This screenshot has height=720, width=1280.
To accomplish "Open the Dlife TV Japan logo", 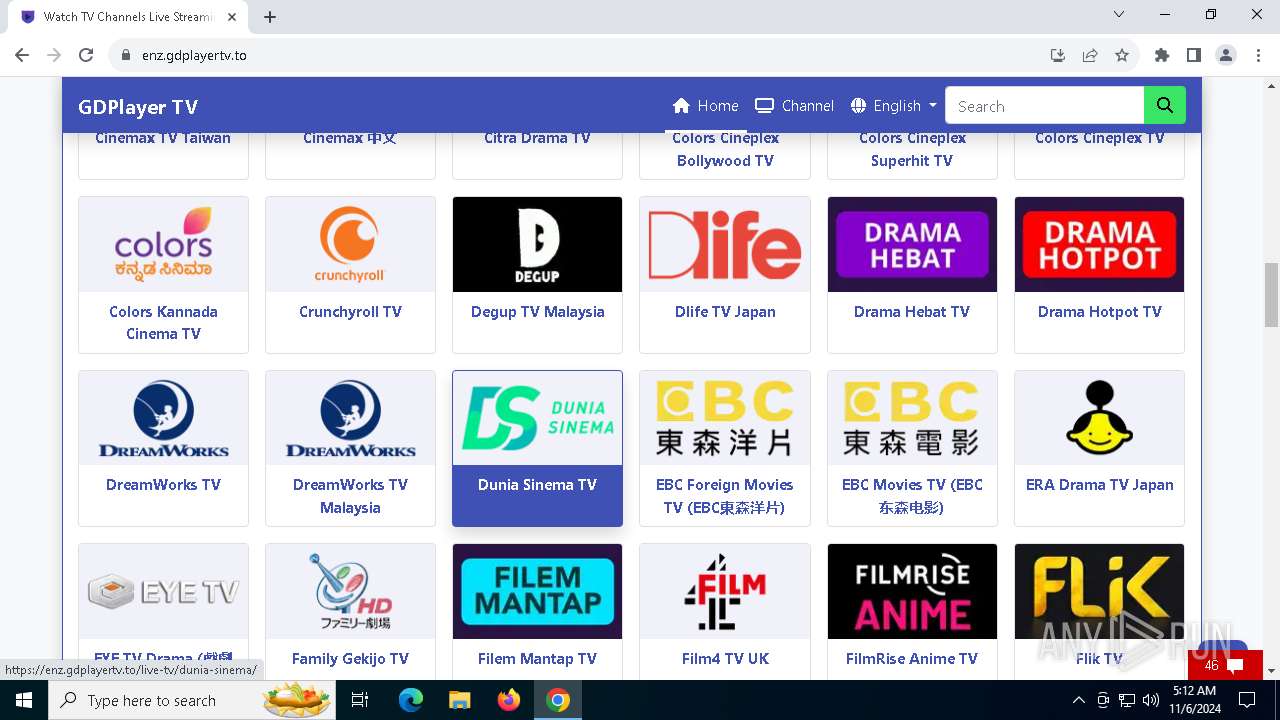I will pyautogui.click(x=725, y=244).
